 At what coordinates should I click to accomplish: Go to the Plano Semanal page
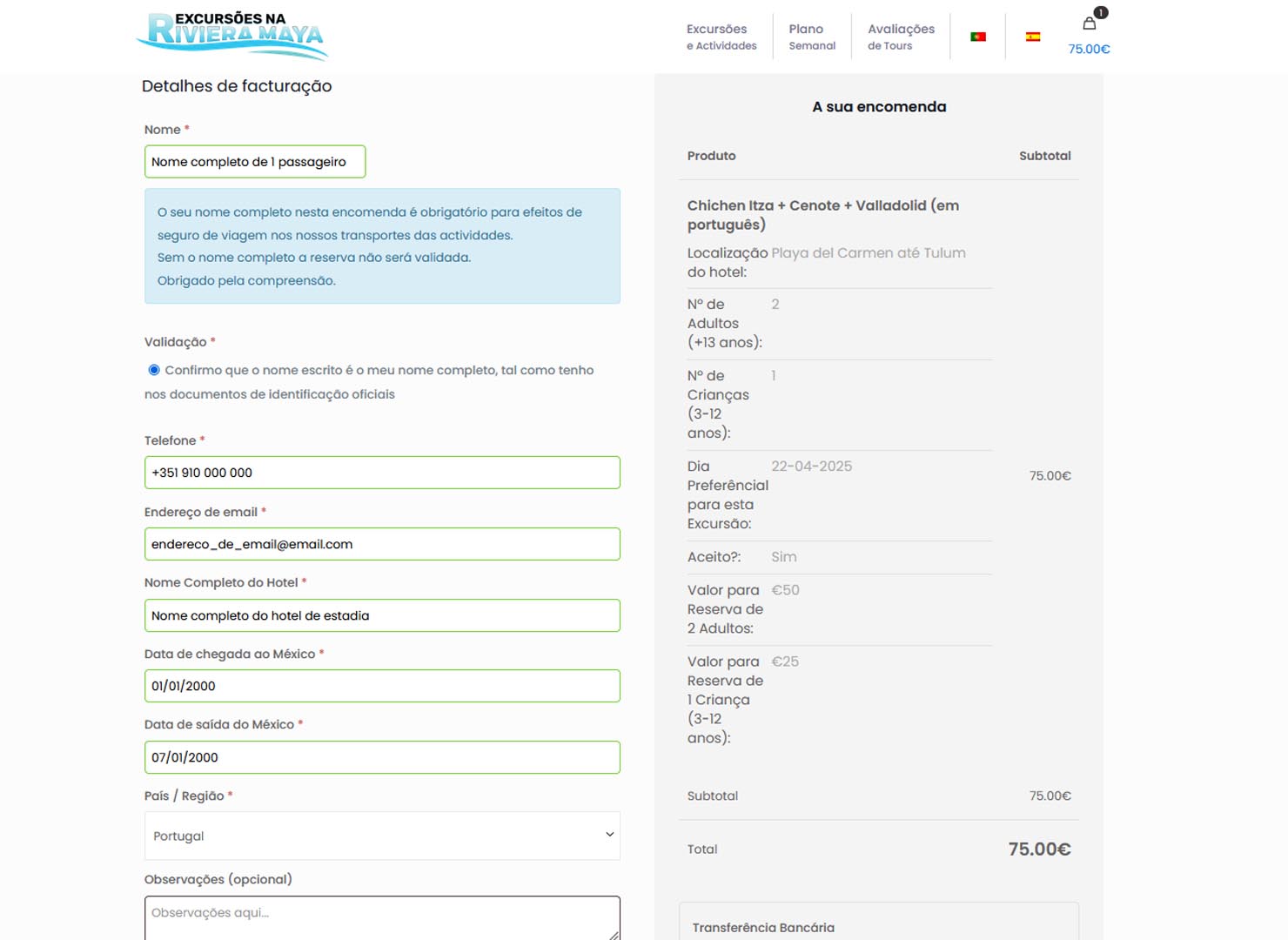812,37
